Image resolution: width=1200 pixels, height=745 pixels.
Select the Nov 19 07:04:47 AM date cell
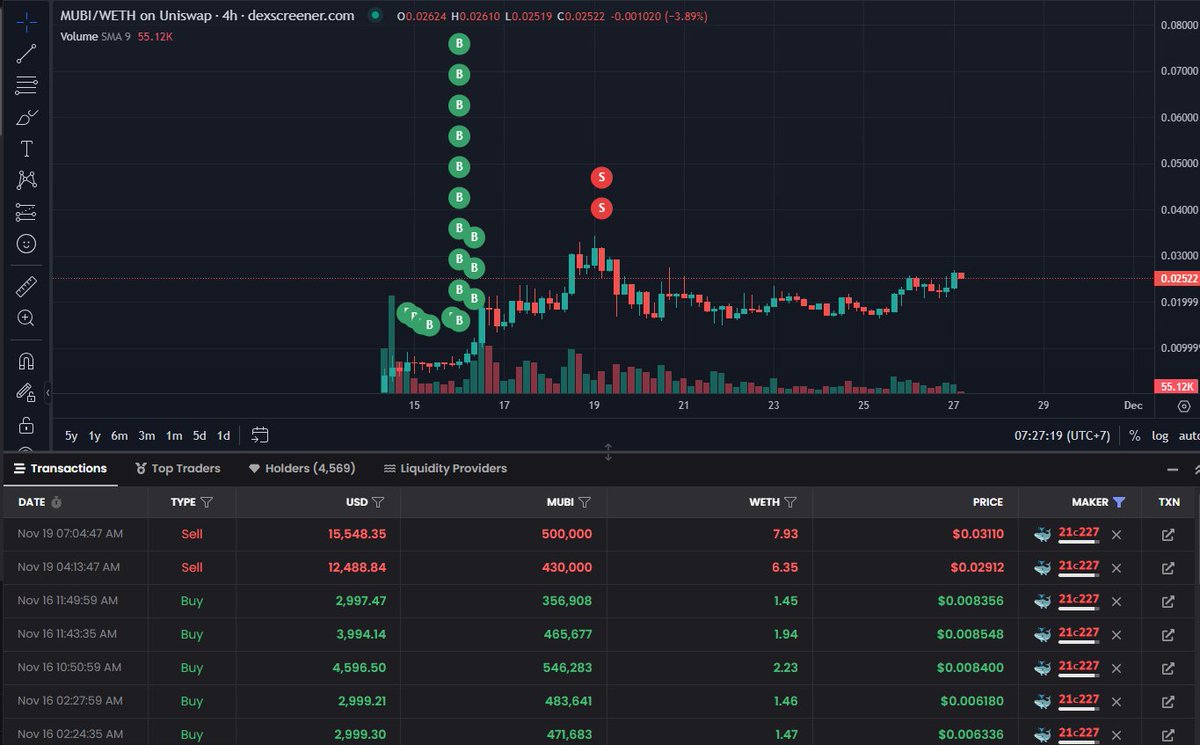[70, 534]
